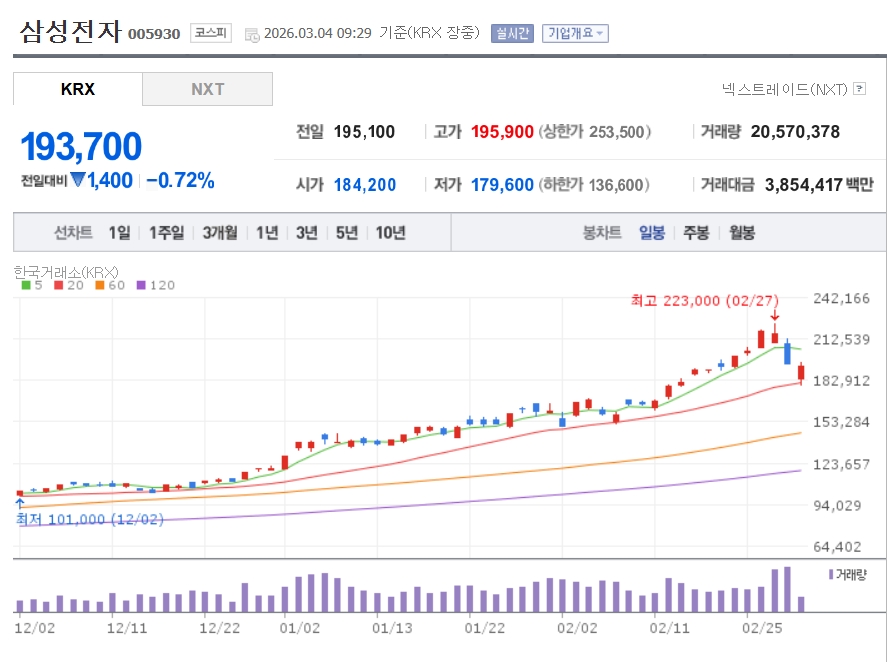887x662 pixels.
Task: Click the red arrow at 최고 223,000 marker
Action: pos(775,316)
